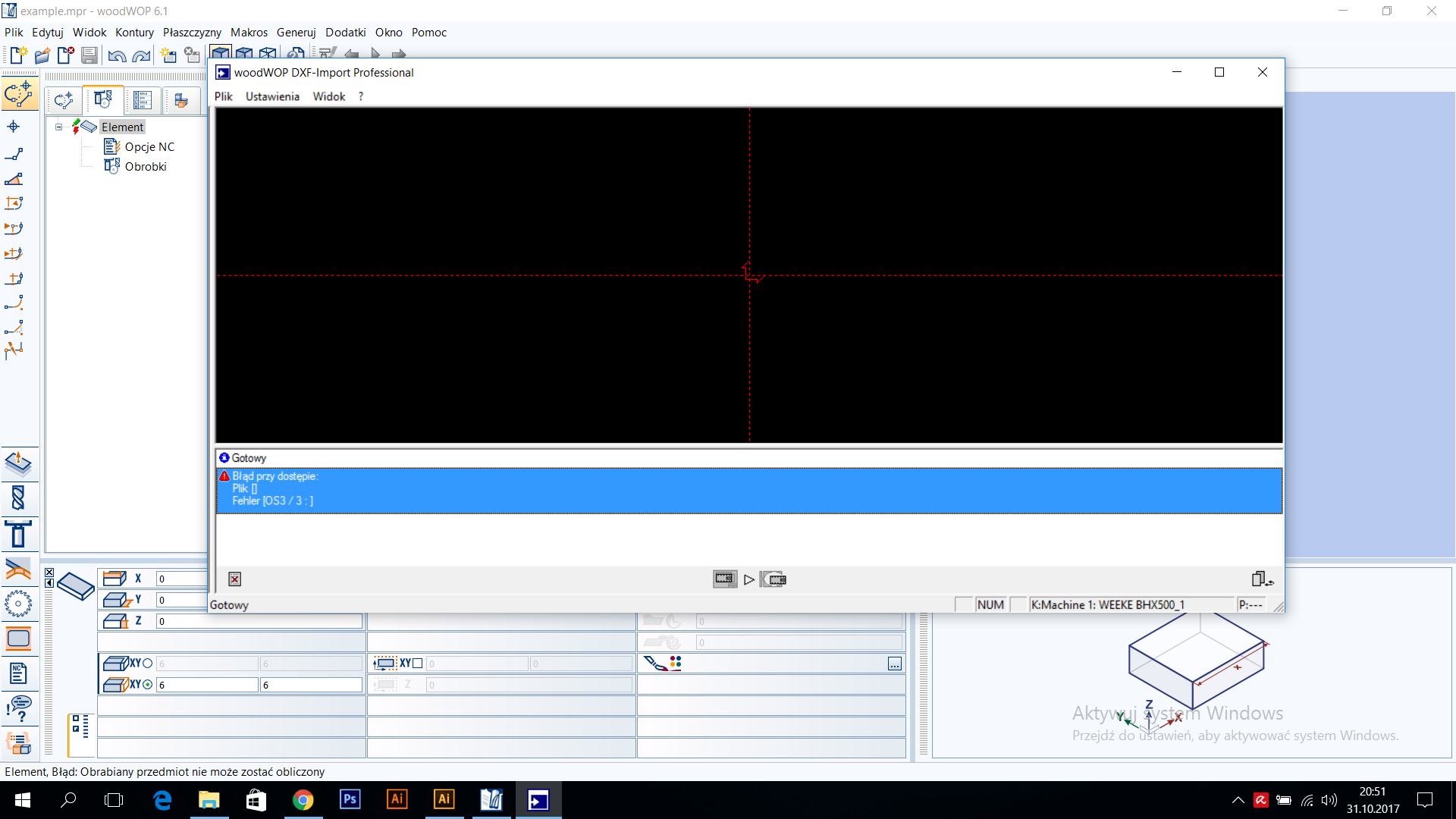1456x819 pixels.
Task: Switch to the wireframe 3D view icon
Action: 268,54
